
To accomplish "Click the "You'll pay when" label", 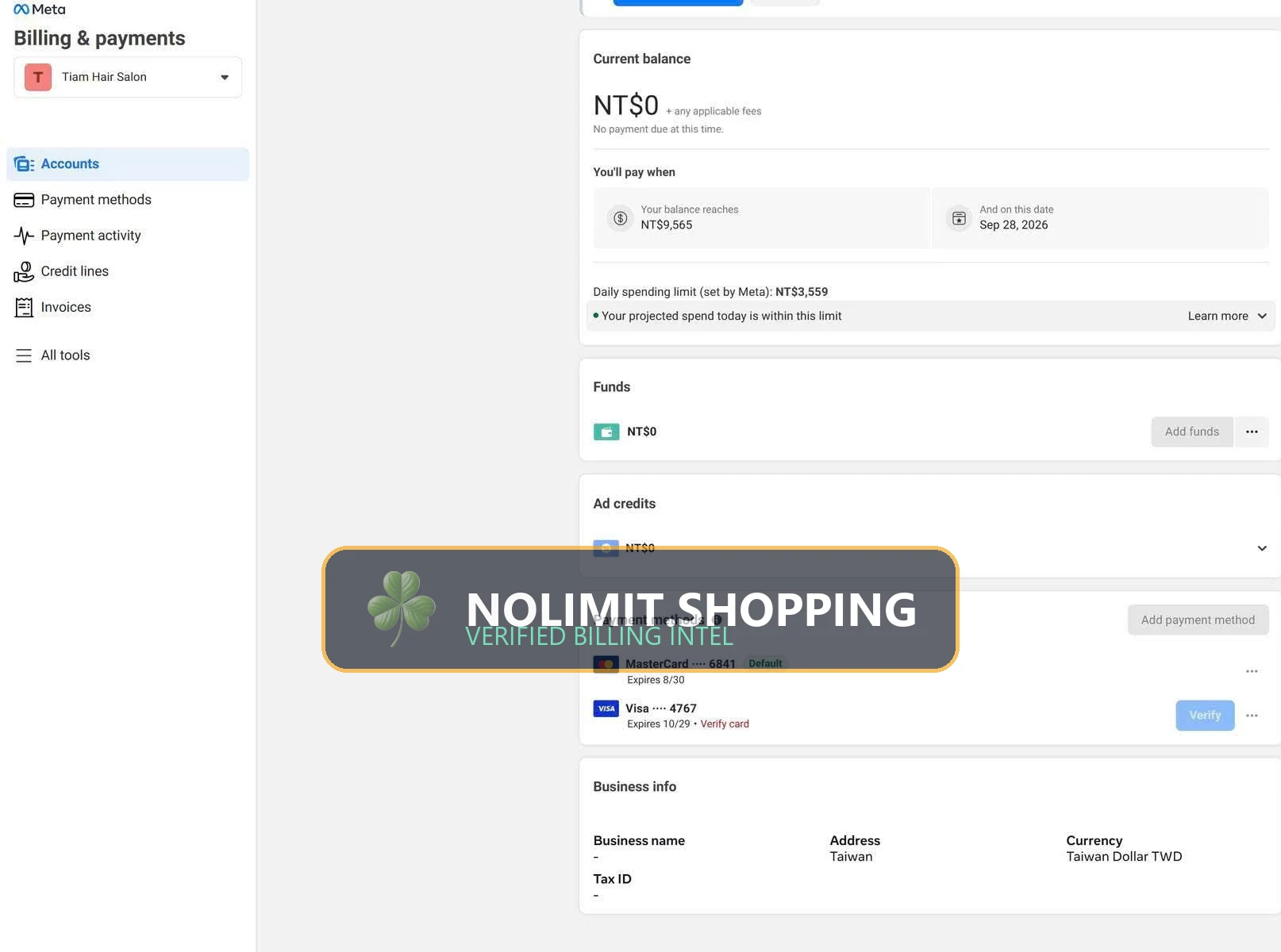I will (x=634, y=172).
